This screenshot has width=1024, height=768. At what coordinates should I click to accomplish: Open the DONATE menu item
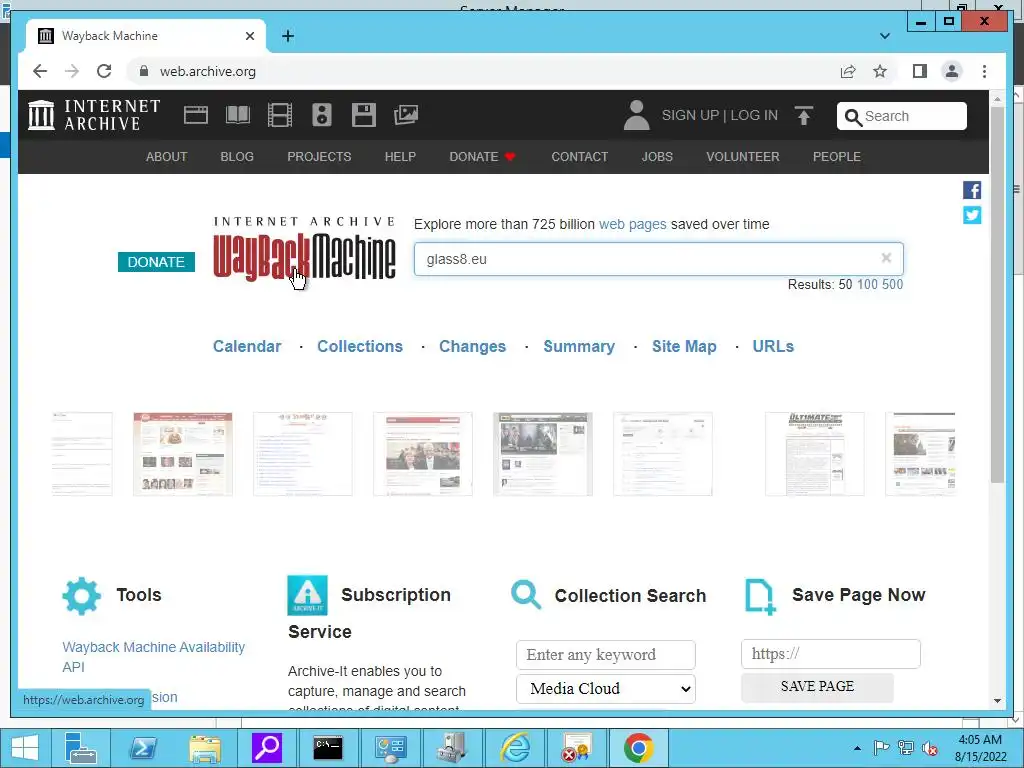click(482, 157)
